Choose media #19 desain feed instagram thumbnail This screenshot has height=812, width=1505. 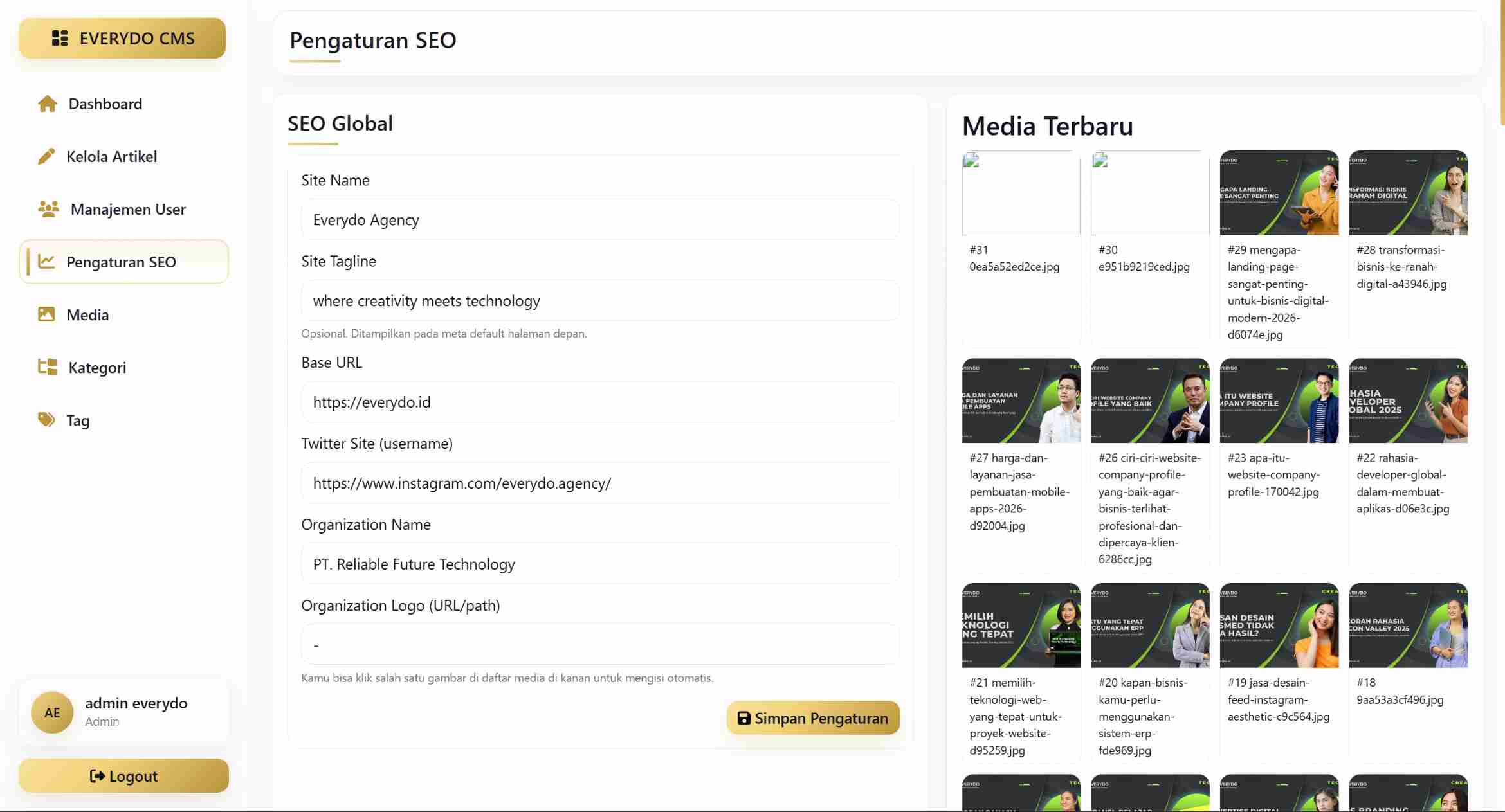1279,626
